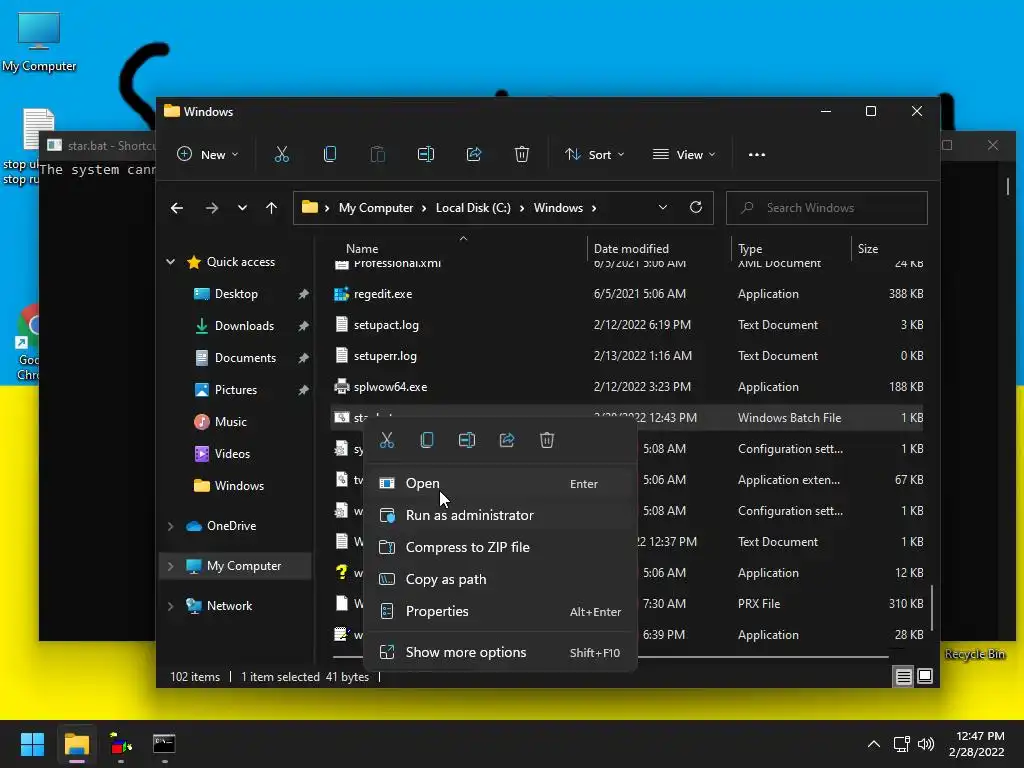This screenshot has height=768, width=1024.
Task: Select Videos in Quick access
Action: coord(232,454)
